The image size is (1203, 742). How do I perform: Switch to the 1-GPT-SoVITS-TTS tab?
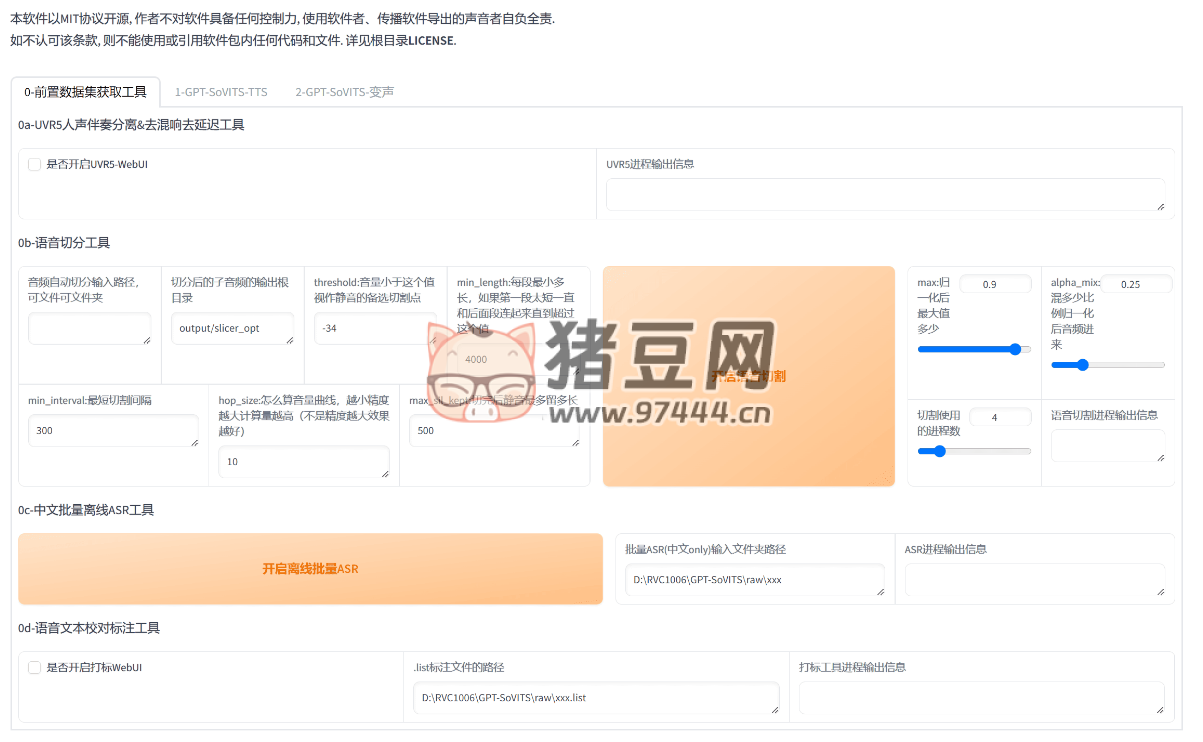point(221,92)
